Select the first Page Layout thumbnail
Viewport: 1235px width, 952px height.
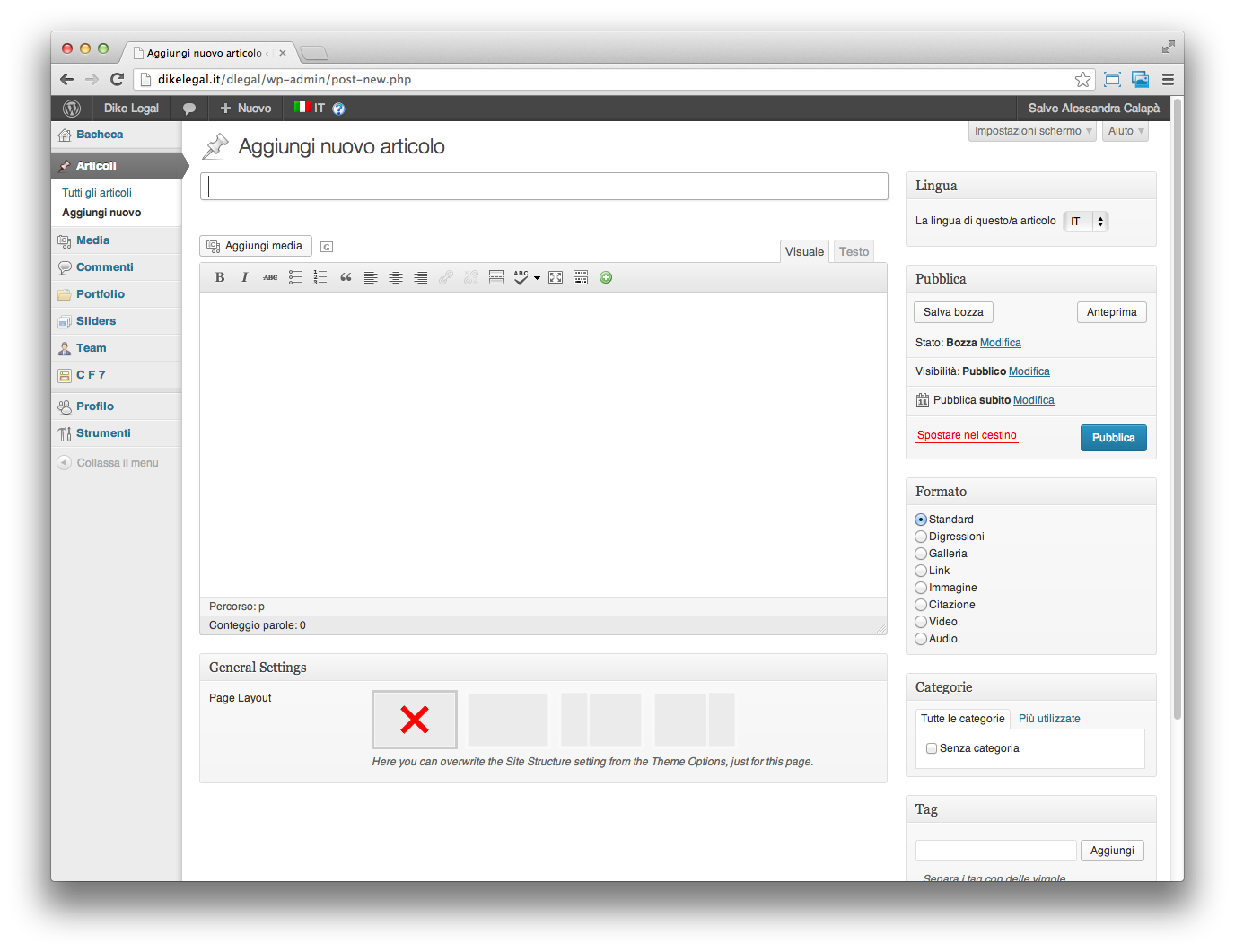(415, 720)
